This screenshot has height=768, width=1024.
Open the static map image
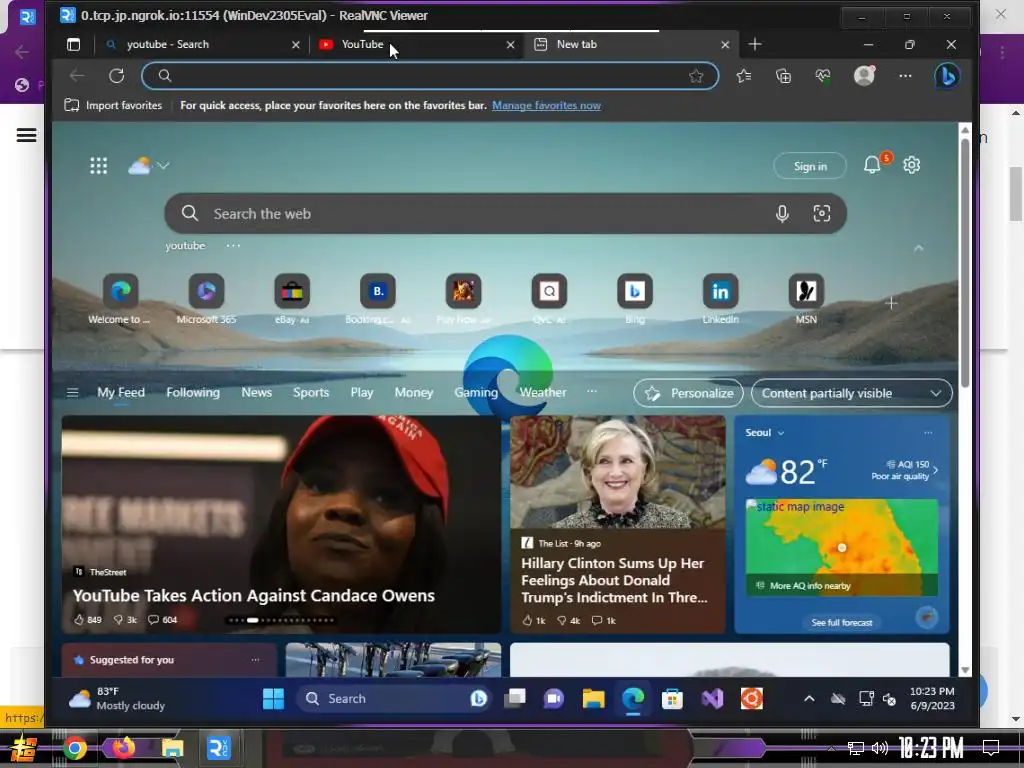tap(842, 547)
